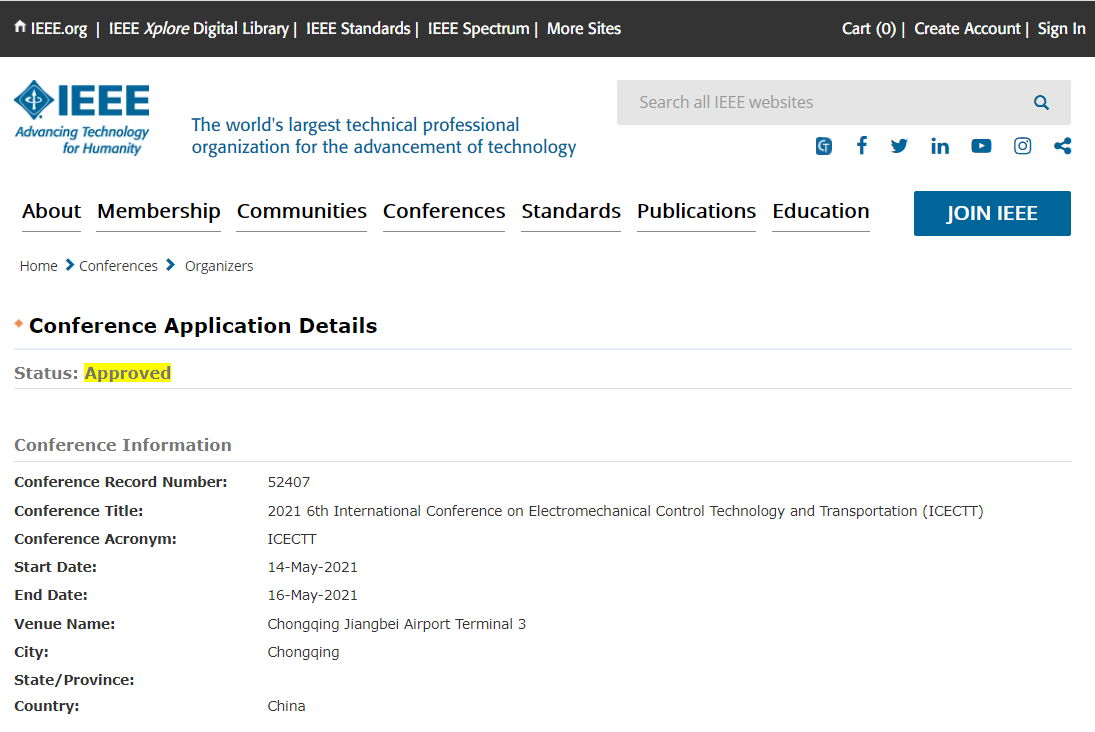
Task: Select the conference title text
Action: pyautogui.click(x=625, y=511)
